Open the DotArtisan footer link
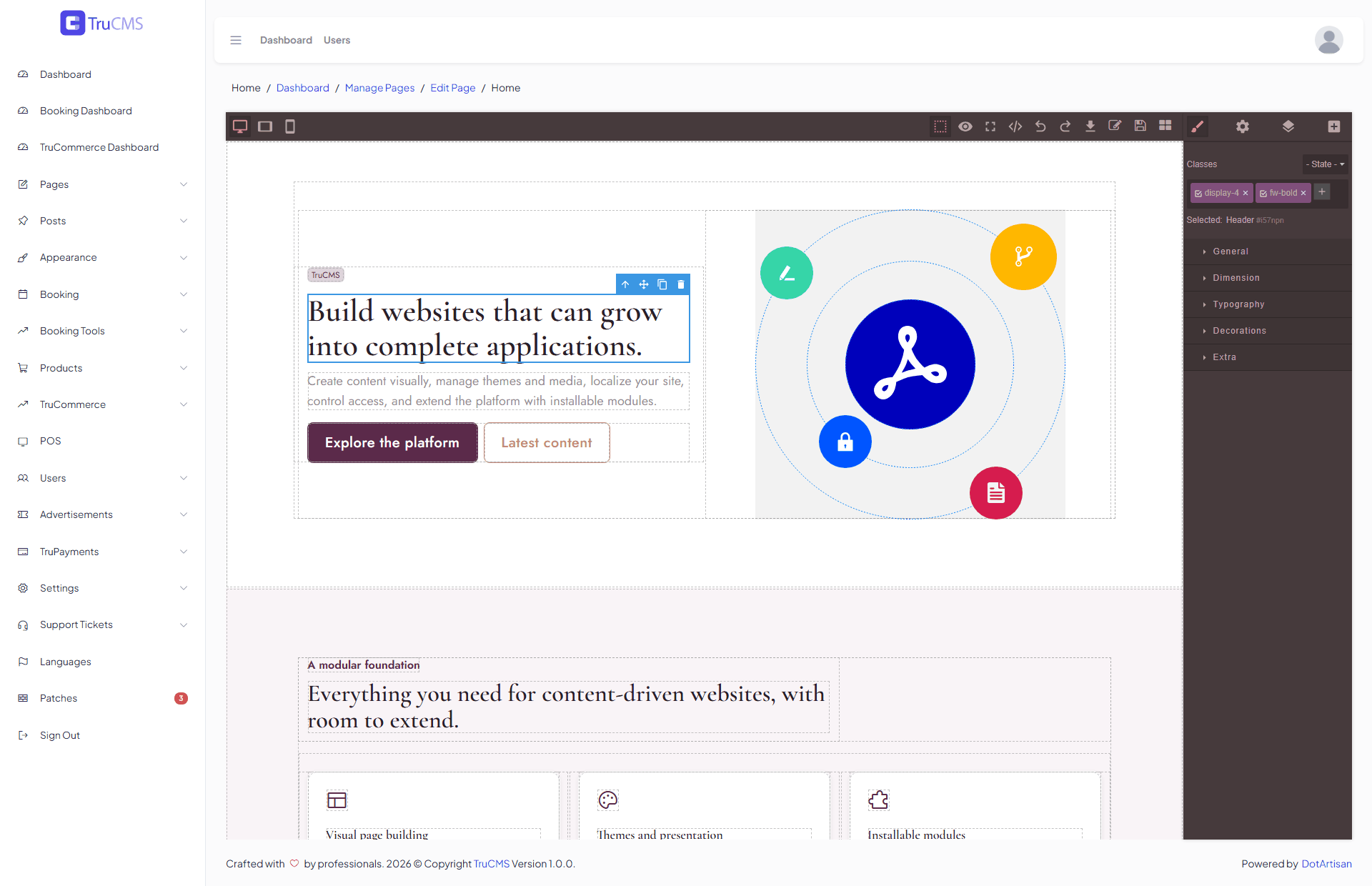The width and height of the screenshot is (1372, 886). pyautogui.click(x=1326, y=864)
